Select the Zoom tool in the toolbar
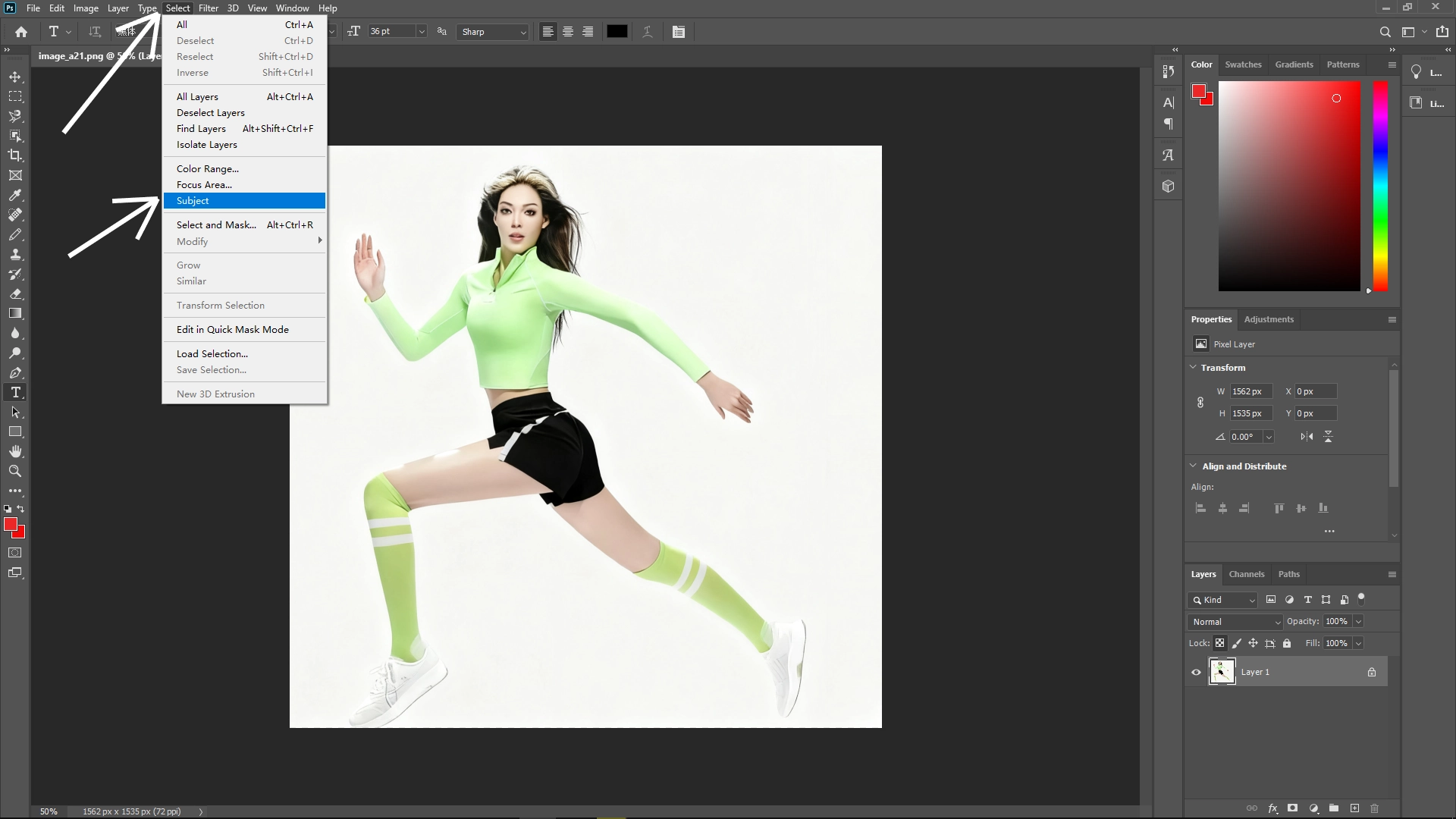 coord(15,471)
